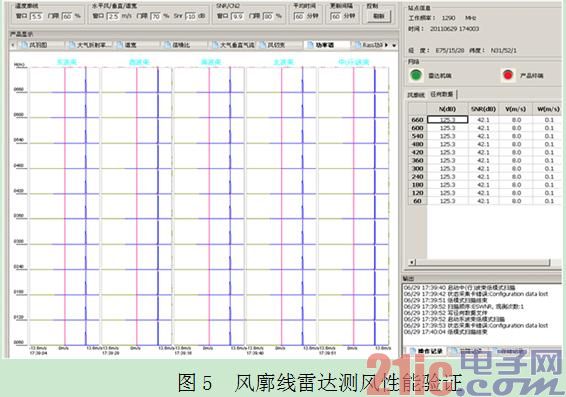Click the green radar host status light
This screenshot has width=566, height=397.
[x=416, y=75]
